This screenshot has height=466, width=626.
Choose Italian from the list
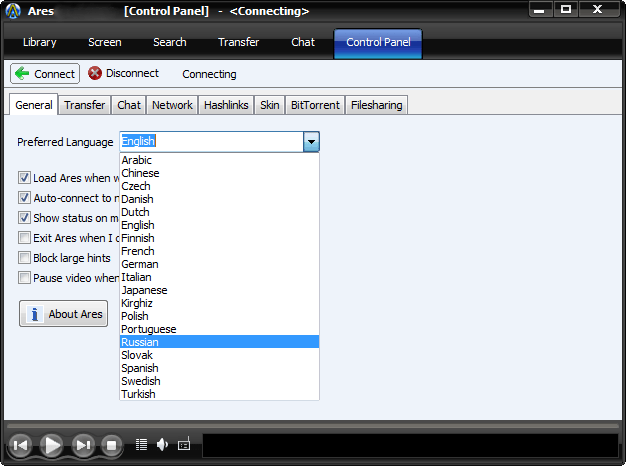click(219, 277)
